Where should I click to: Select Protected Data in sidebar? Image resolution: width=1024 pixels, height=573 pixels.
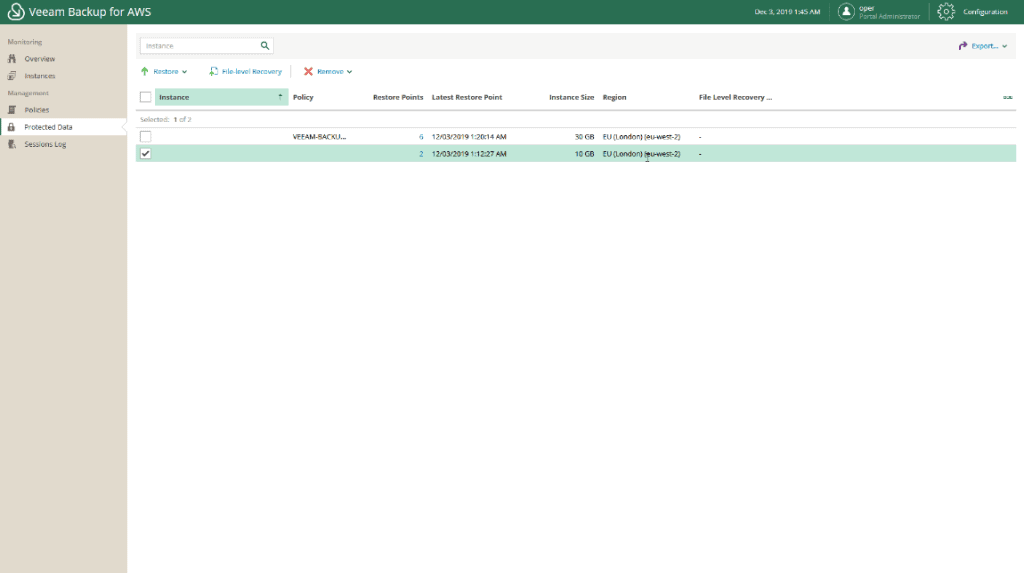pyautogui.click(x=48, y=127)
